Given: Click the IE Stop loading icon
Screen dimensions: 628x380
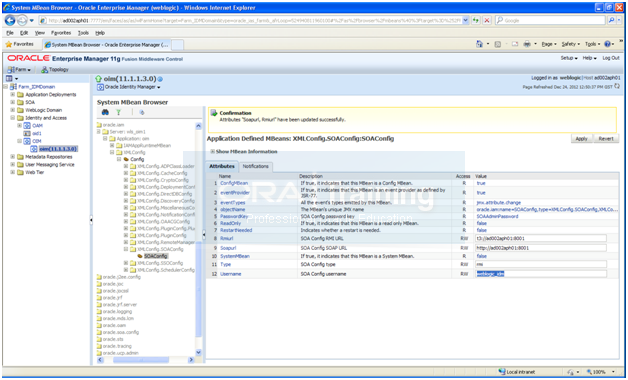Looking at the screenshot, I should (487, 20).
